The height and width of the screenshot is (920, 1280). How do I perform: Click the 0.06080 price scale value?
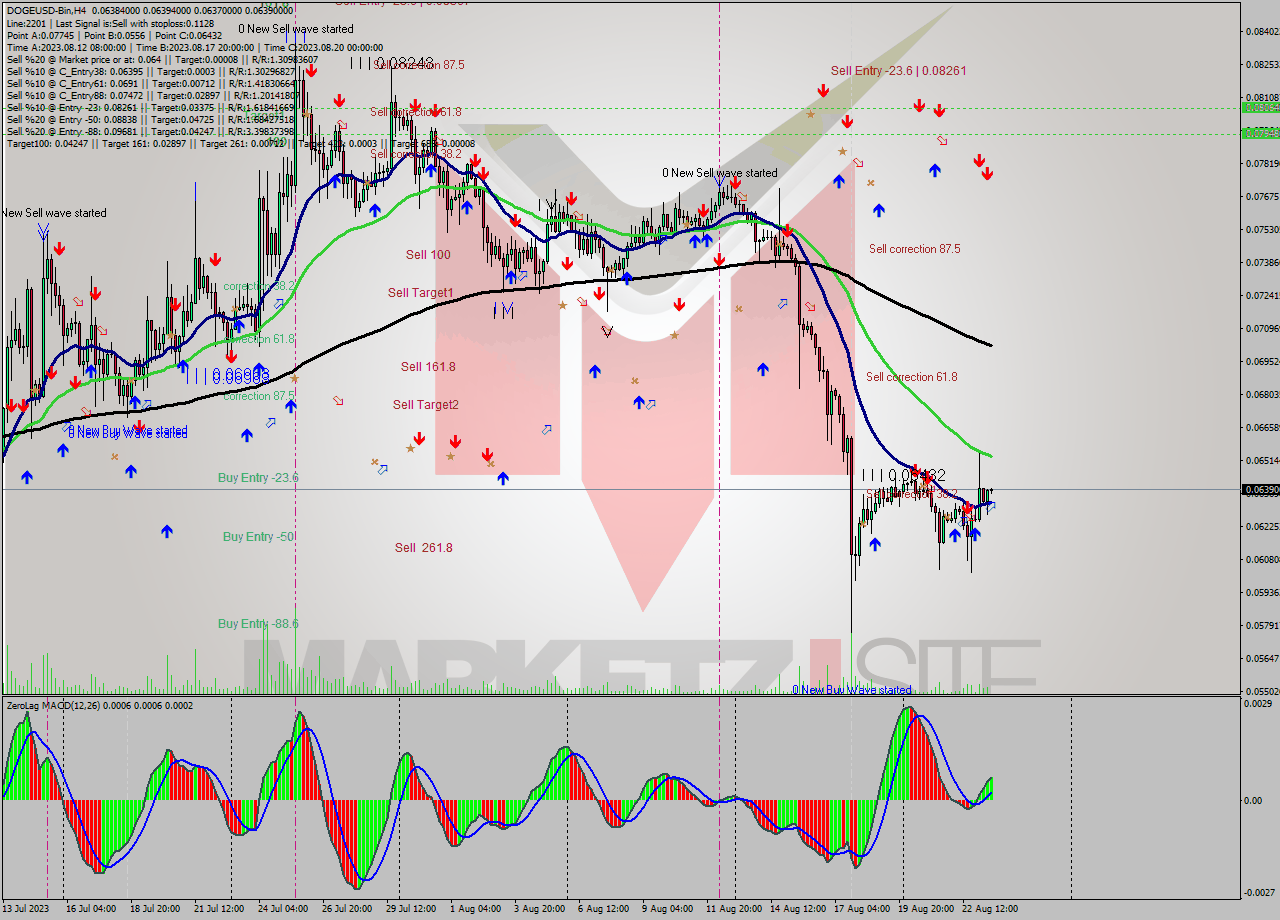(x=1262, y=559)
